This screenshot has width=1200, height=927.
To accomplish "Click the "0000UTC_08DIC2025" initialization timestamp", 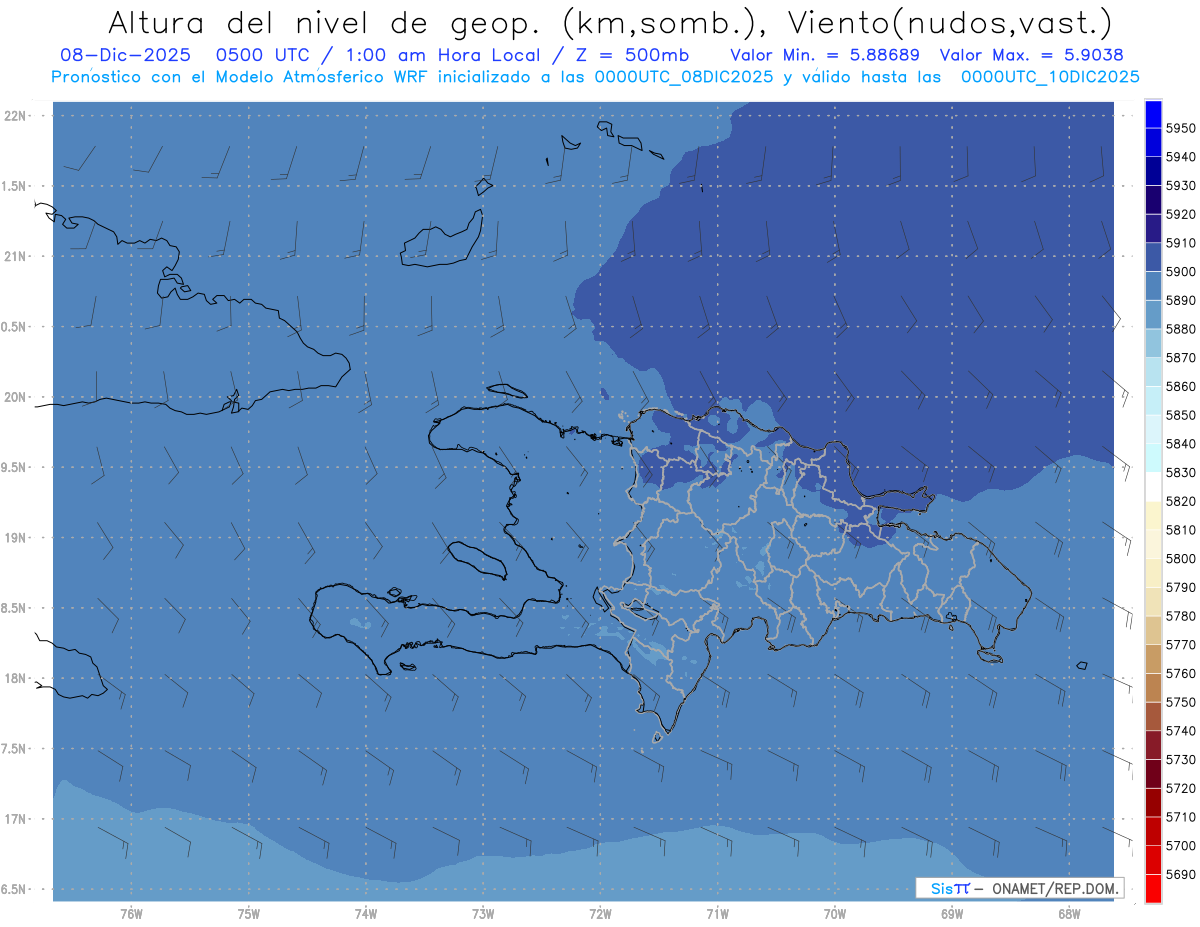I will (683, 77).
